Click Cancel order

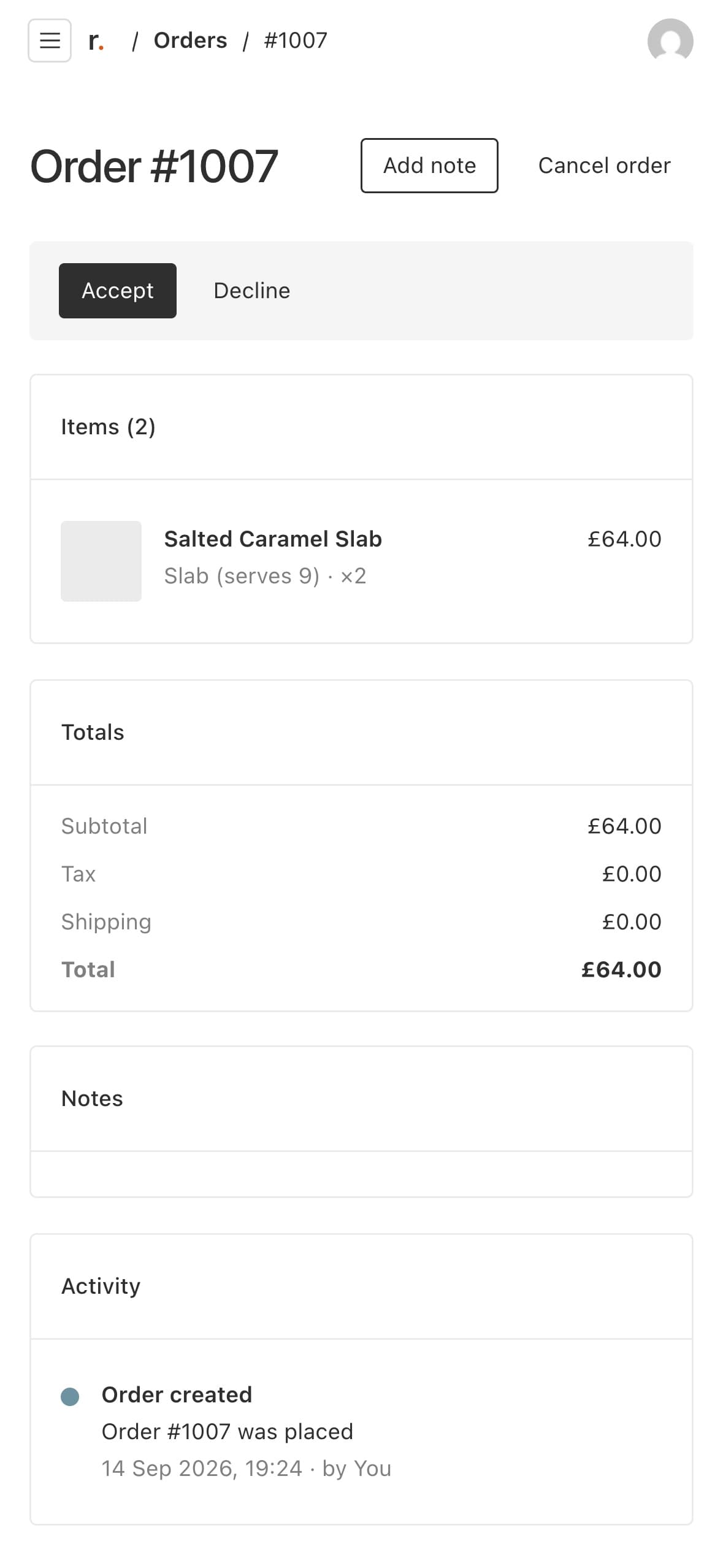point(604,166)
